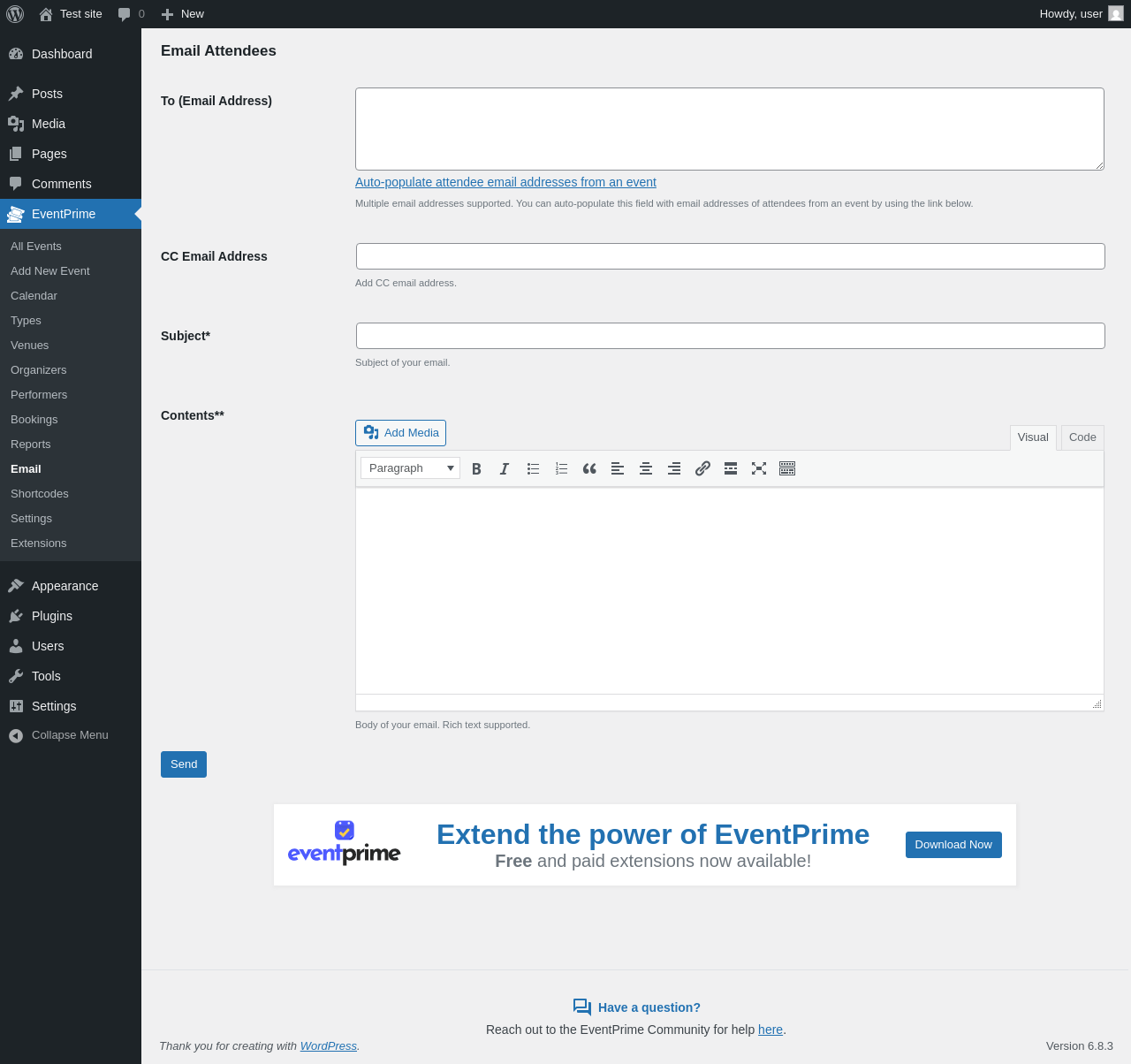The width and height of the screenshot is (1131, 1064).
Task: Enter editor fullscreen mode
Action: tap(759, 468)
